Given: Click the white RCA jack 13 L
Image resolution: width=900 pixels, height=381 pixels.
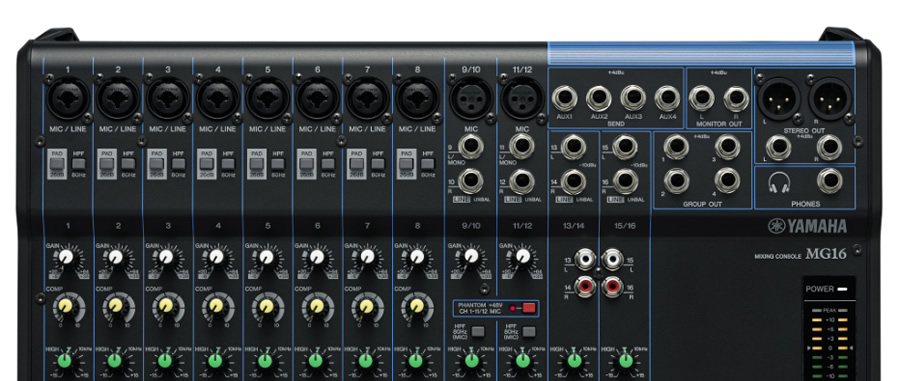Looking at the screenshot, I should (x=585, y=259).
